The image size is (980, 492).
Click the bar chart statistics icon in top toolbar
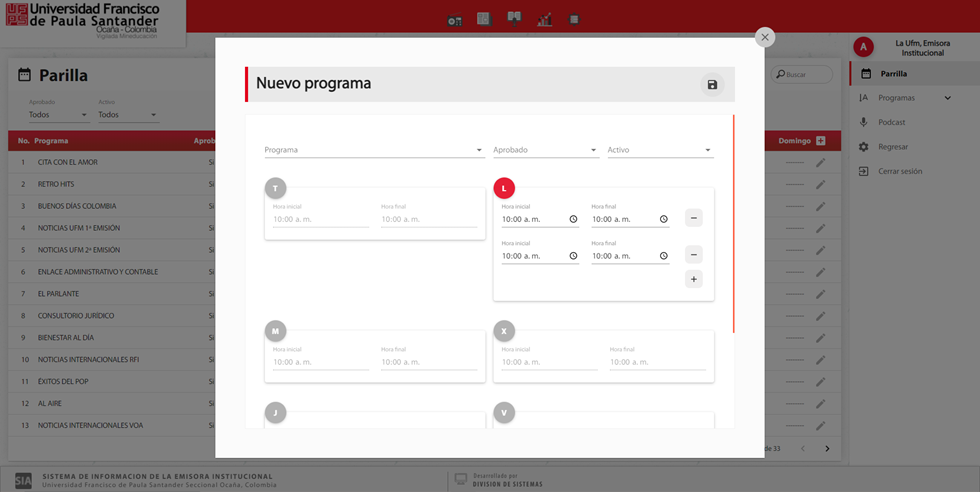(x=544, y=19)
